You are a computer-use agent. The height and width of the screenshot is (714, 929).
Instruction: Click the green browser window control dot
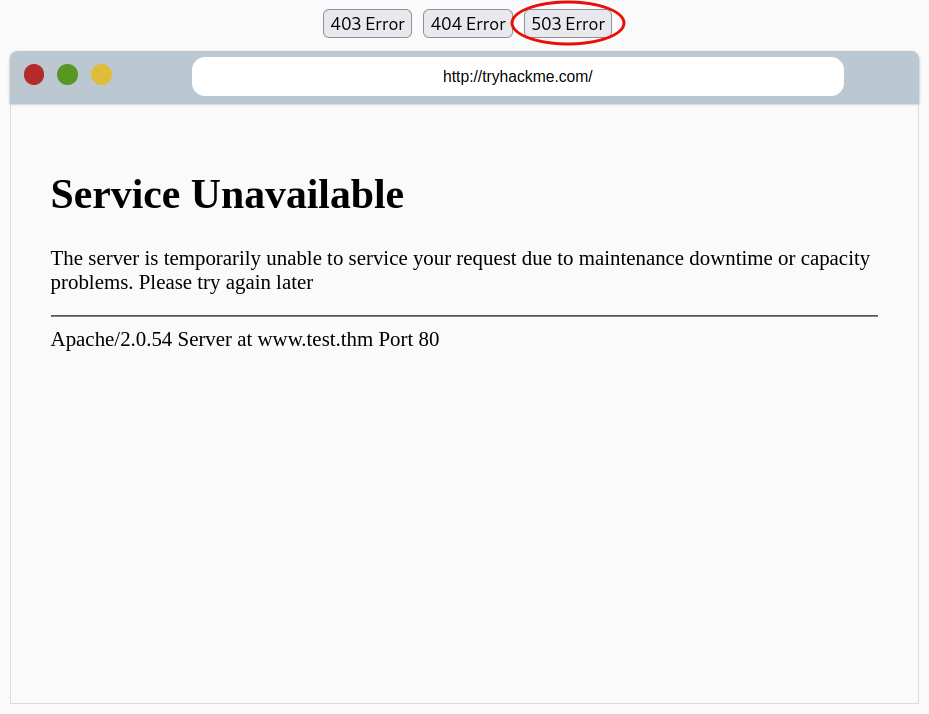coord(67,74)
